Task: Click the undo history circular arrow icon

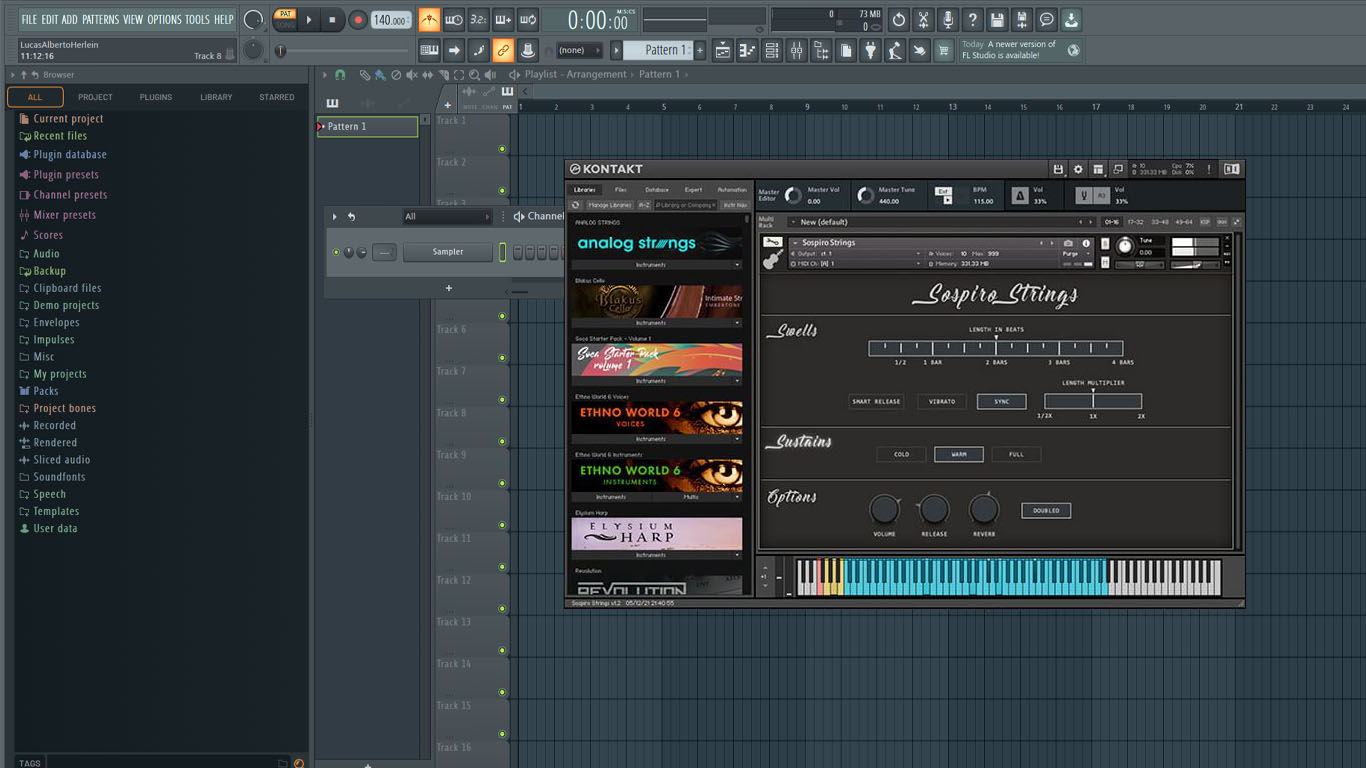Action: click(898, 19)
